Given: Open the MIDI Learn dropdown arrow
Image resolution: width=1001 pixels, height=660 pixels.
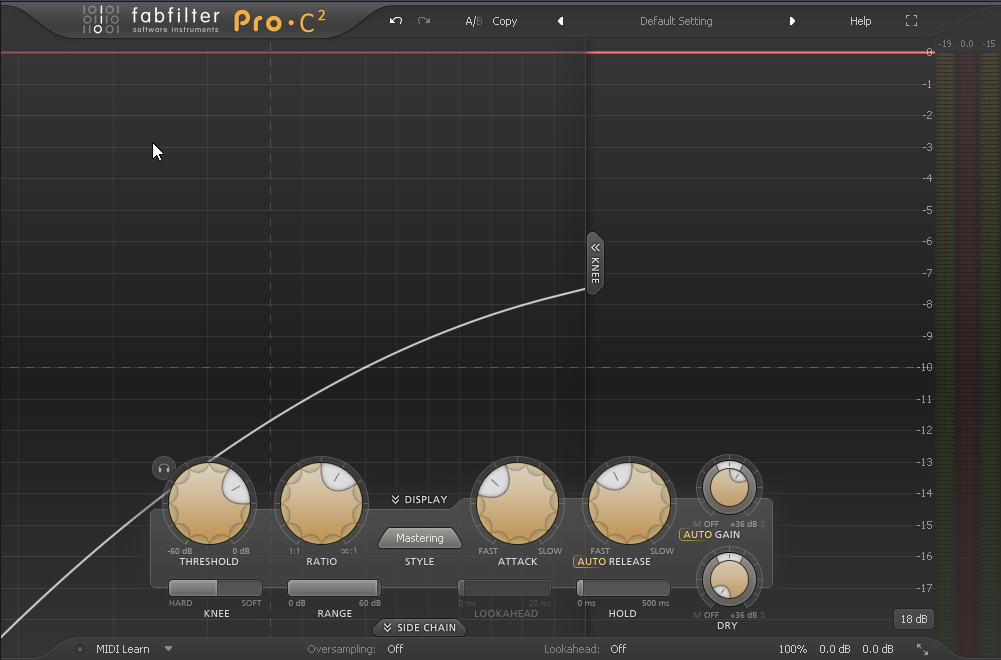Looking at the screenshot, I should pyautogui.click(x=169, y=649).
